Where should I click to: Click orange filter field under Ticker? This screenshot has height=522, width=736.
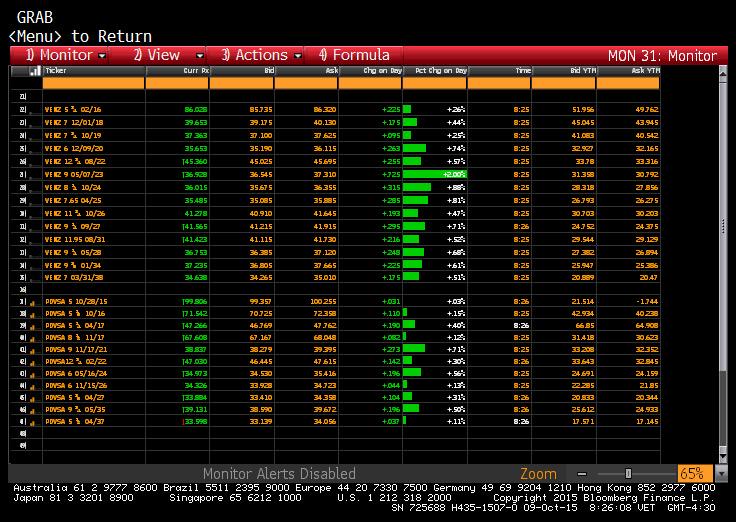[x=94, y=83]
